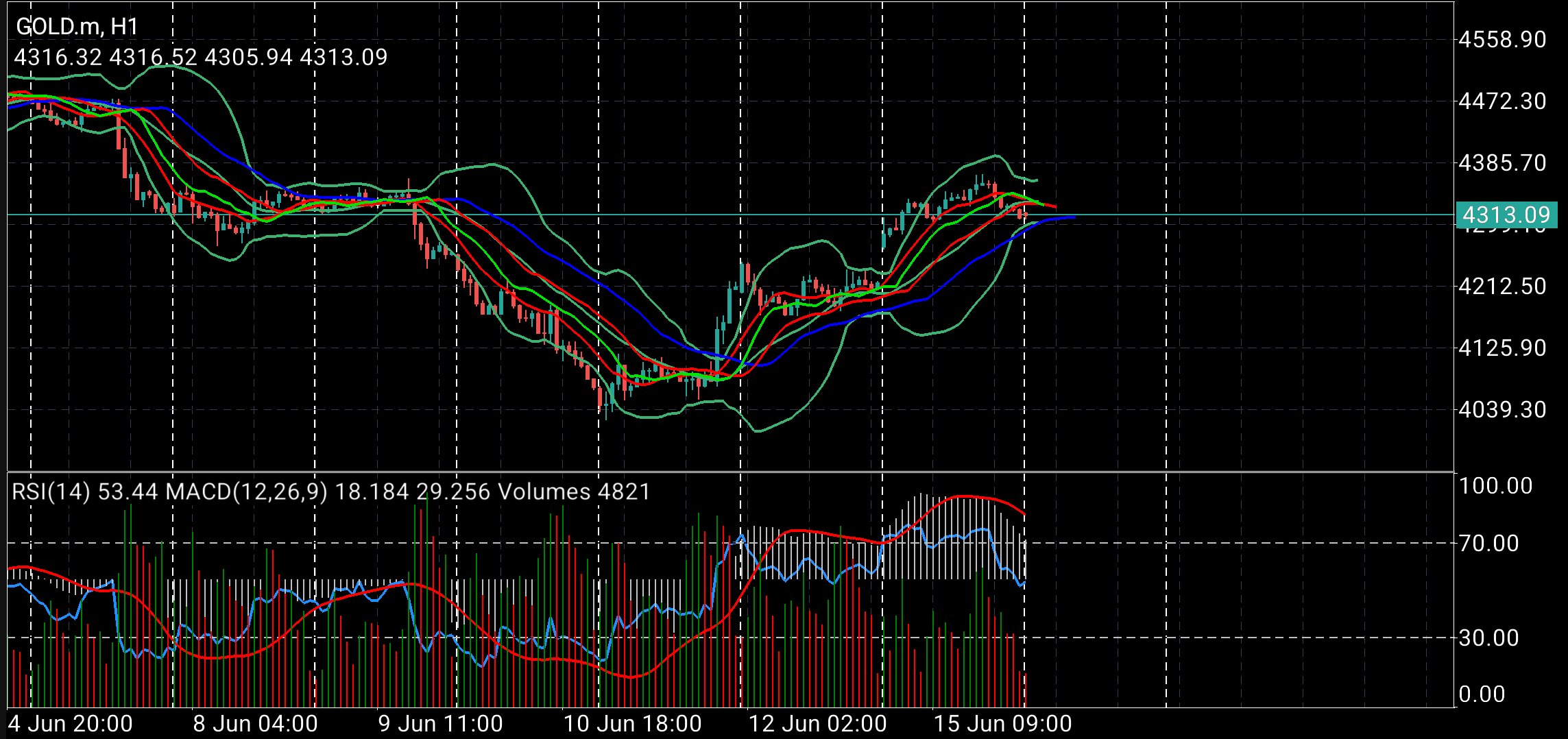Click the 4472.30 price axis label

pos(1502,101)
